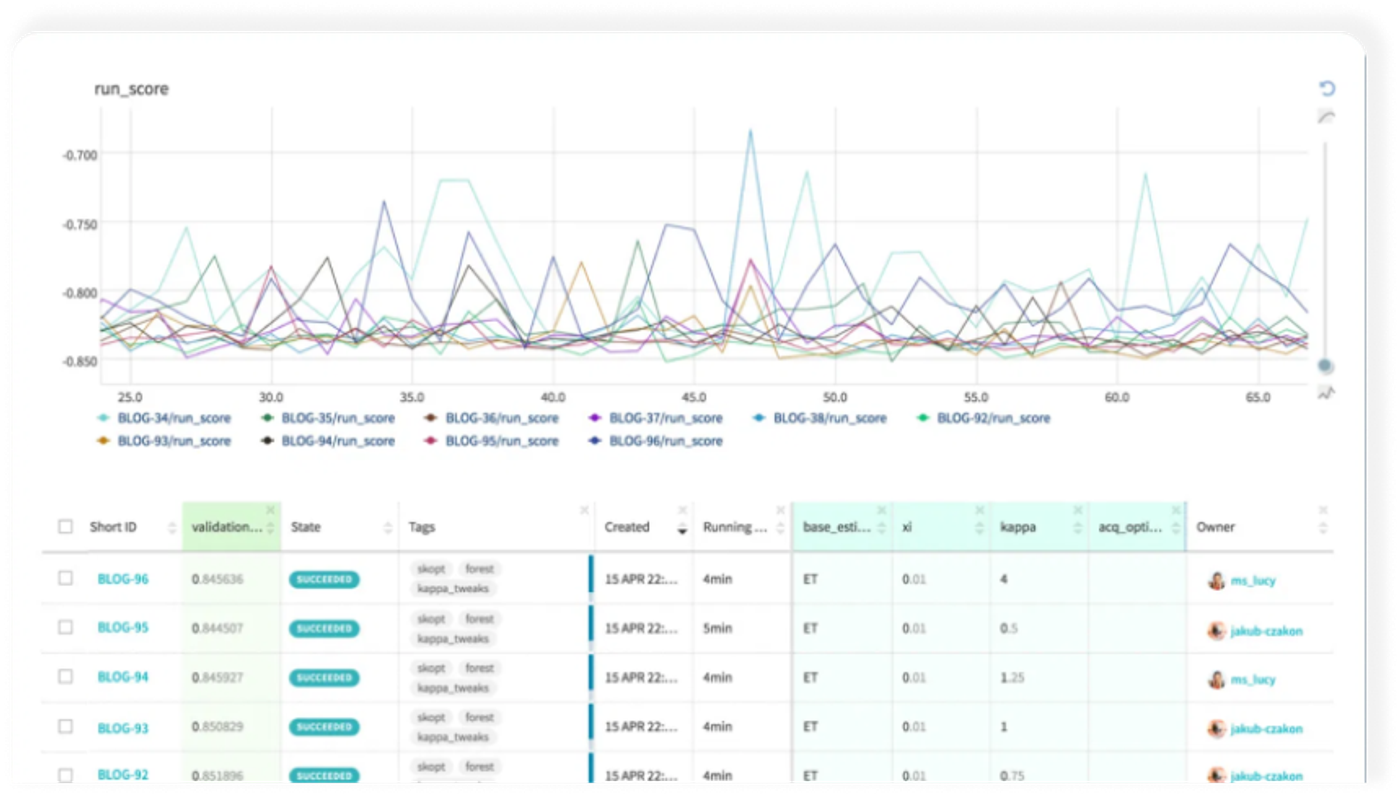The image size is (1400, 795).
Task: Click the SUCCEEDED badge in BLOG-94 row
Action: [x=324, y=678]
